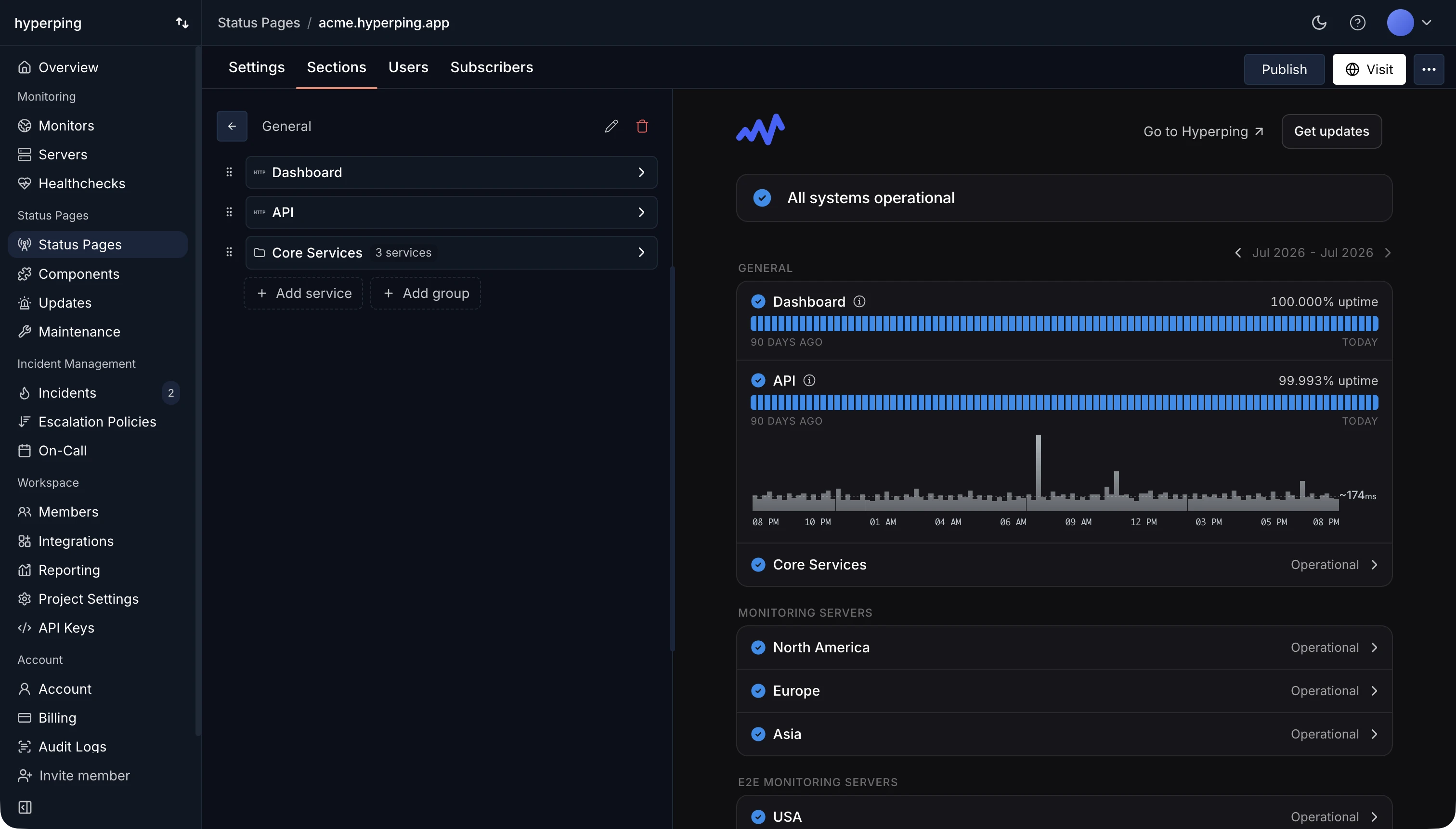Open Incidents in the sidebar

tap(98, 393)
